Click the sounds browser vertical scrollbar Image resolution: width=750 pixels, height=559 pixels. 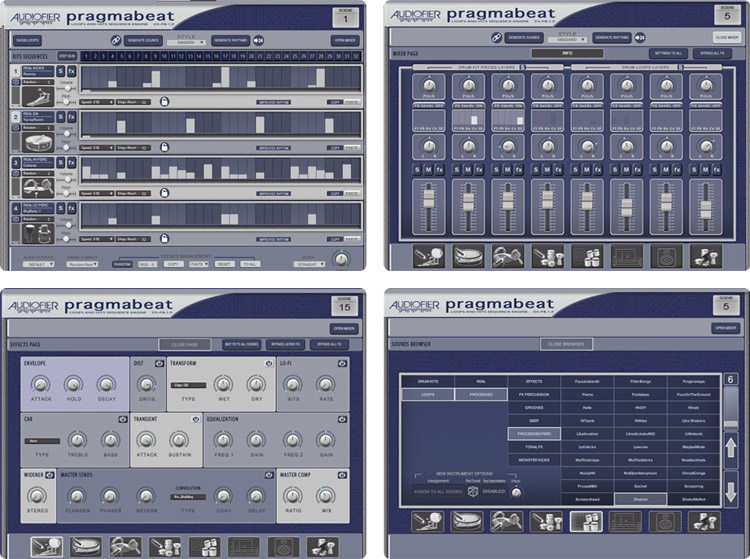pyautogui.click(x=731, y=408)
